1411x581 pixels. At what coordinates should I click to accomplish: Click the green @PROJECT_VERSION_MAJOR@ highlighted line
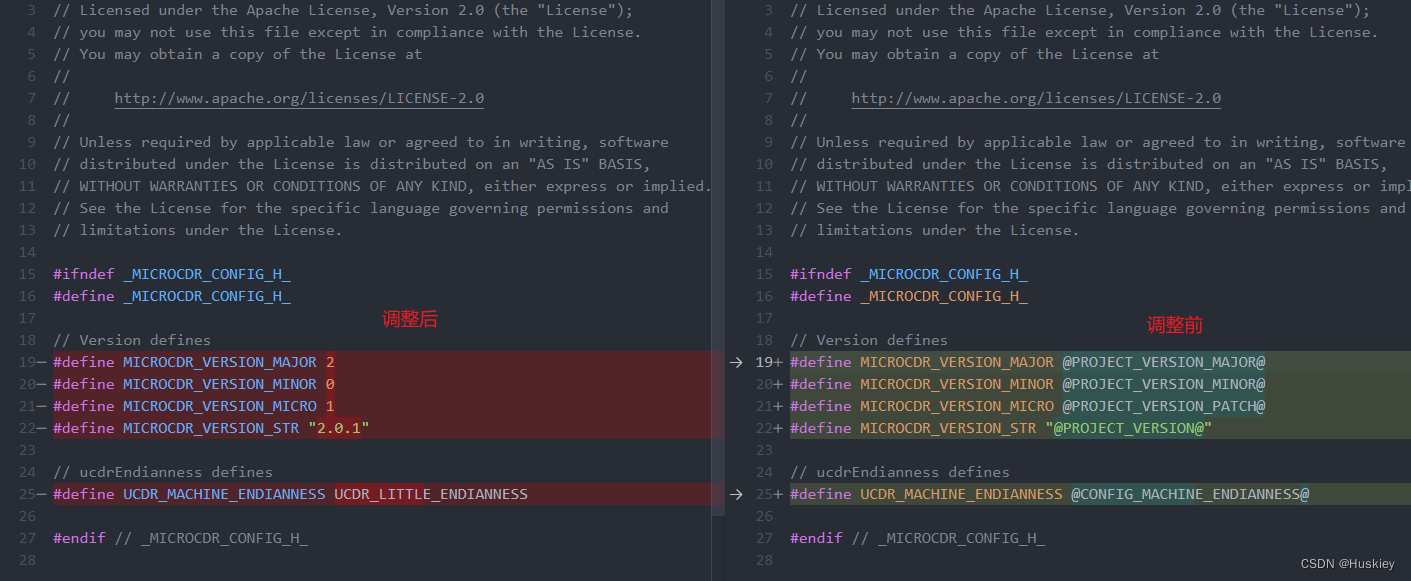pos(1163,362)
